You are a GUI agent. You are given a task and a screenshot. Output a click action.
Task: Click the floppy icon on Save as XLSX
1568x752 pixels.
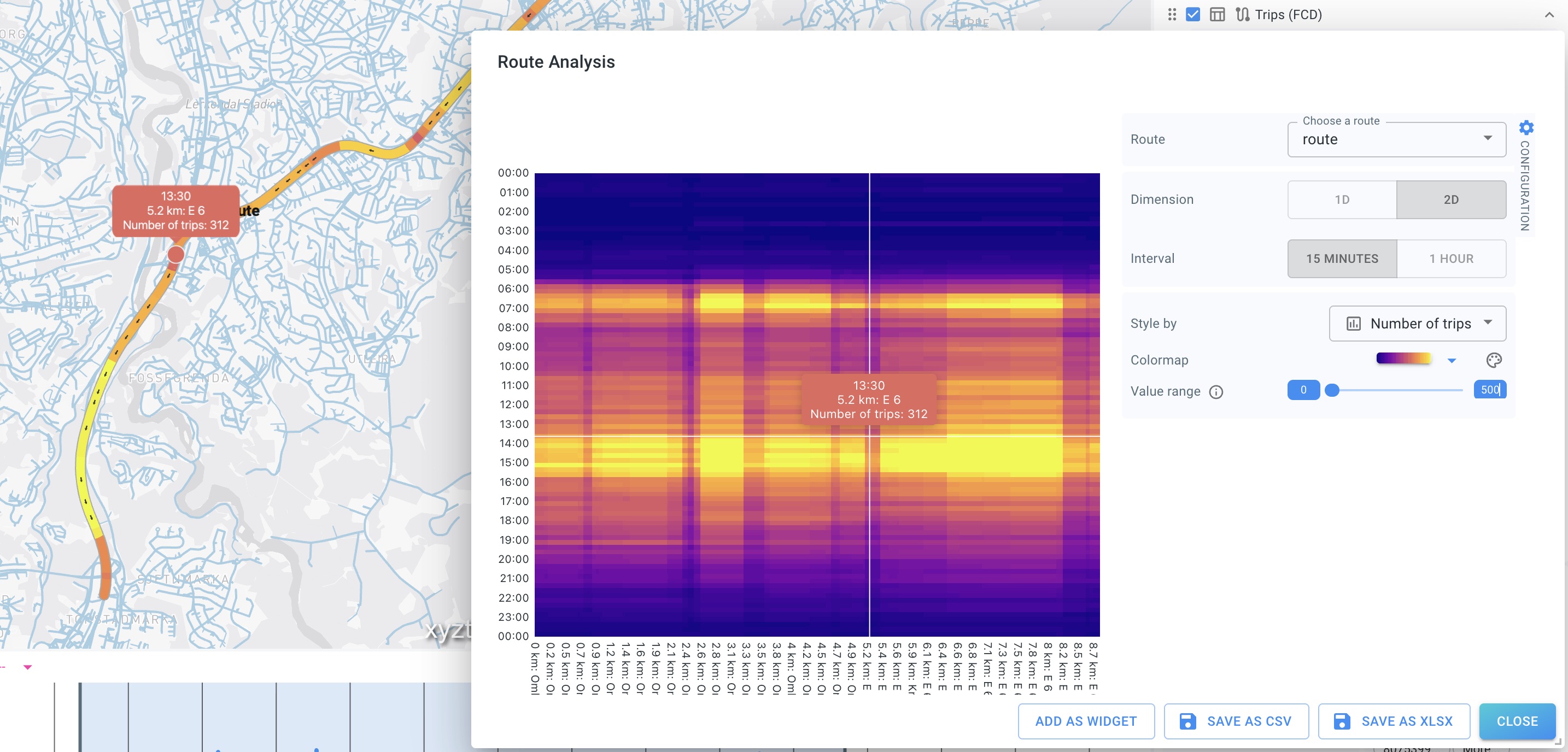(1342, 721)
